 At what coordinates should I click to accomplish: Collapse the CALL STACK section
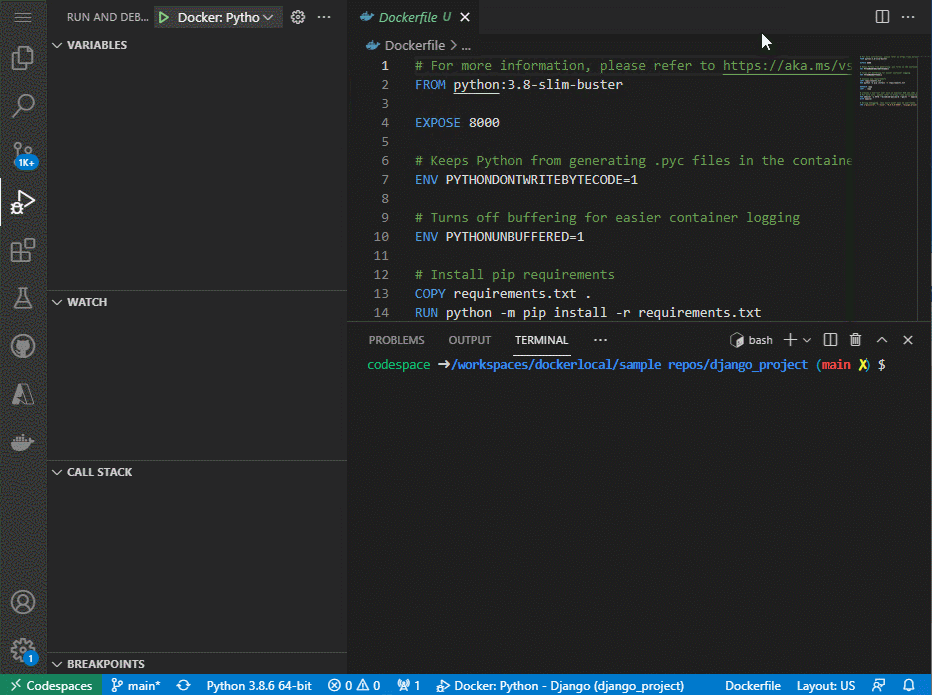[93, 472]
